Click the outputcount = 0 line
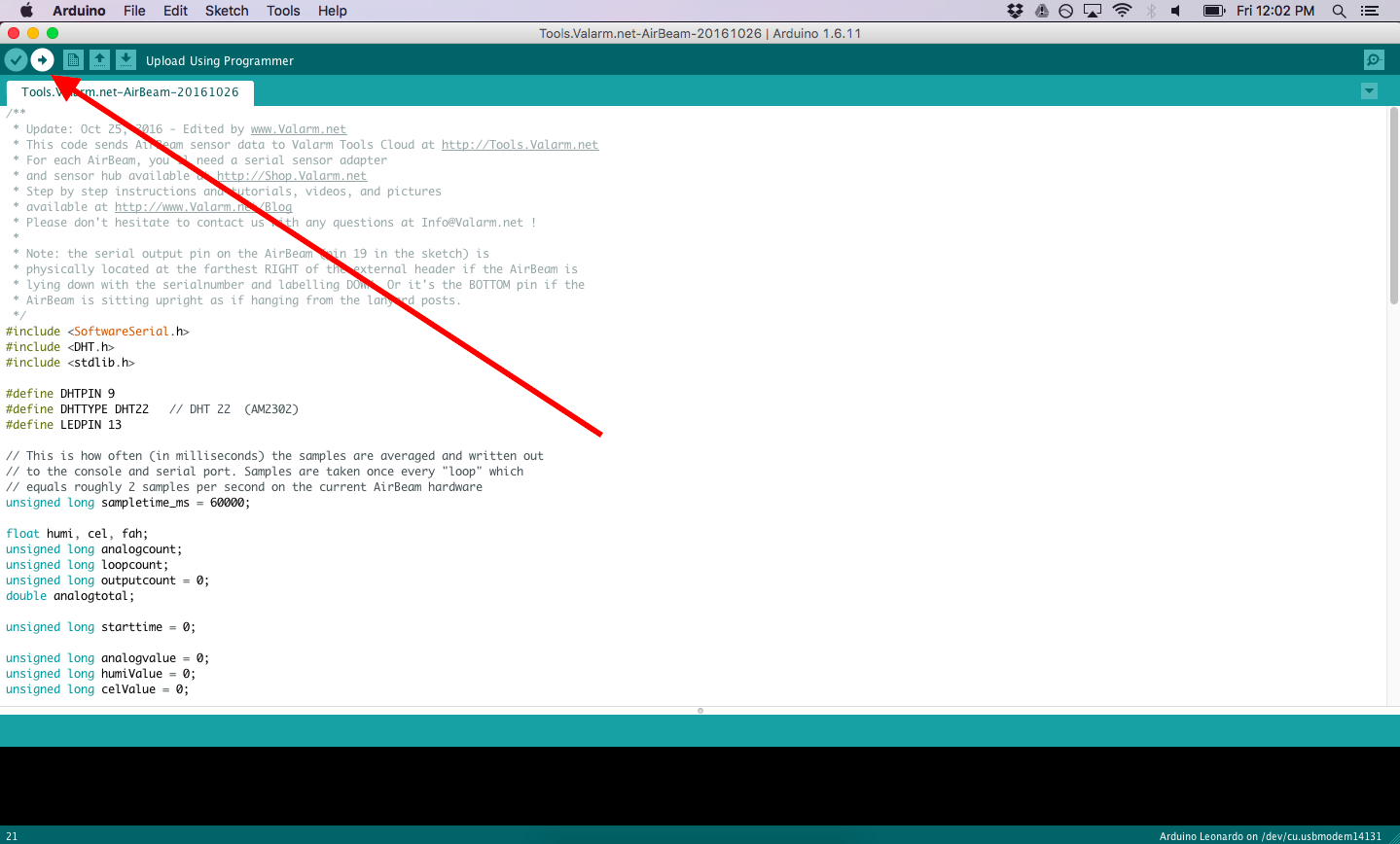 point(108,580)
